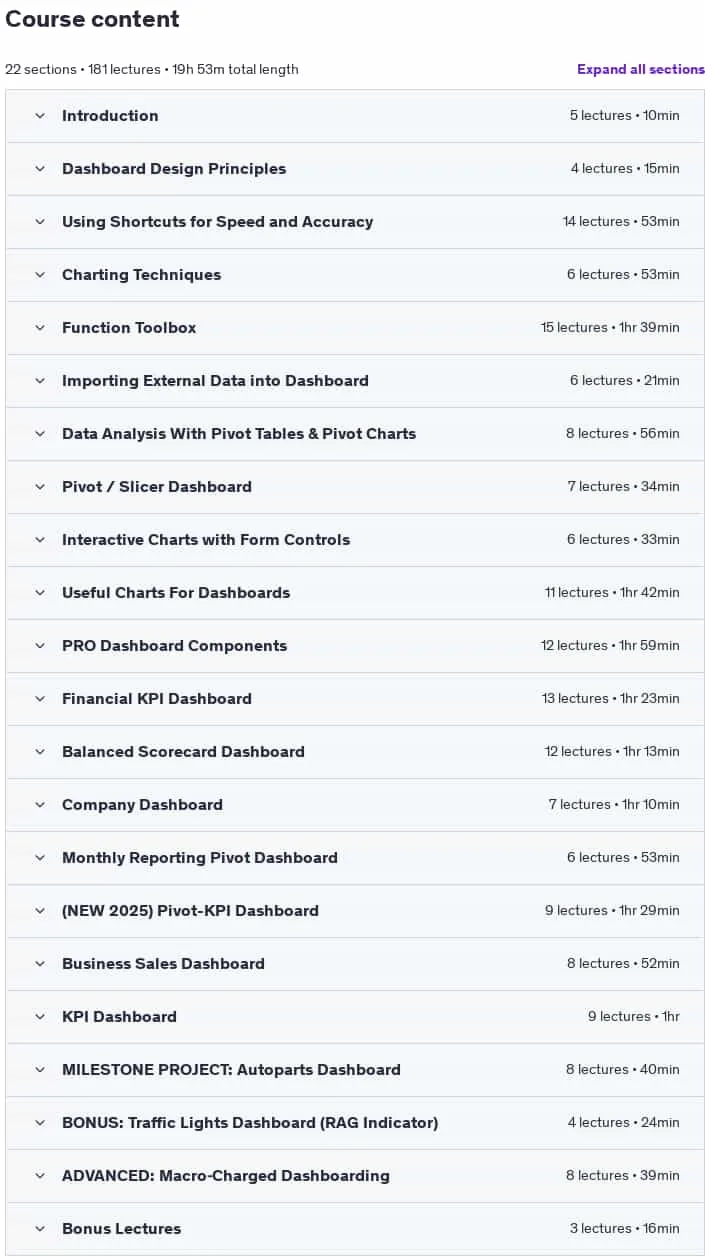Viewport: 705px width, 1256px height.
Task: Expand the Charting Techniques chevron arrow
Action: [40, 275]
